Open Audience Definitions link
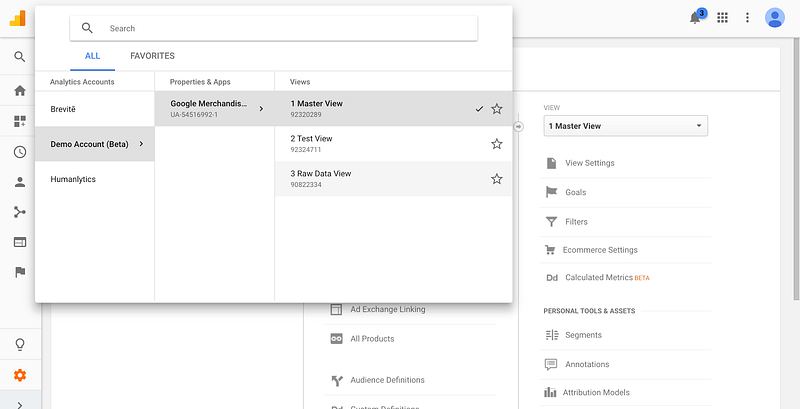Screen dimensions: 800x409 387,380
